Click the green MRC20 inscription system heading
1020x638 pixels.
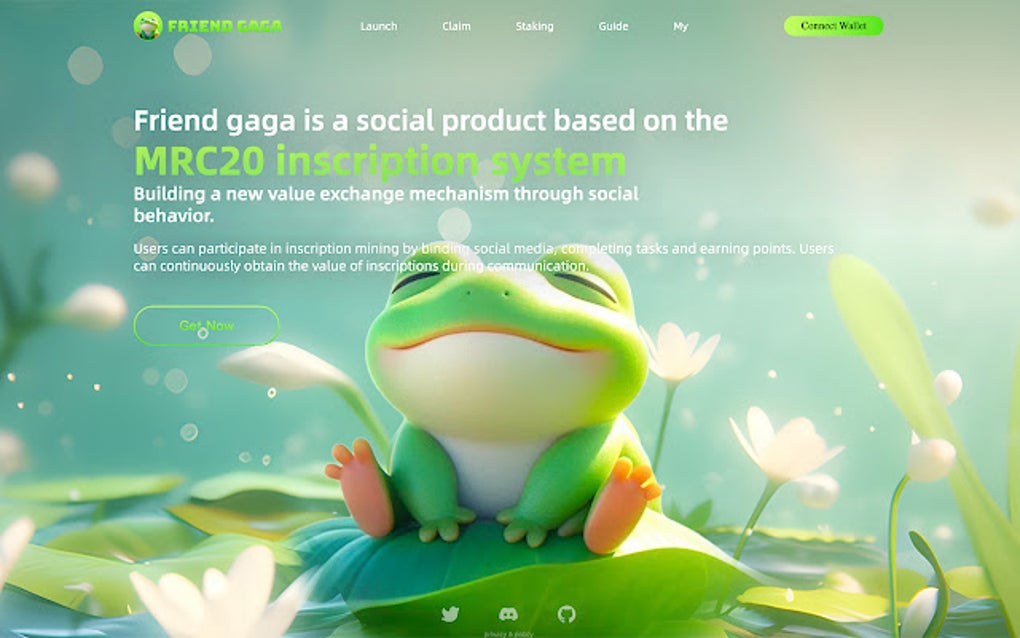pos(380,161)
